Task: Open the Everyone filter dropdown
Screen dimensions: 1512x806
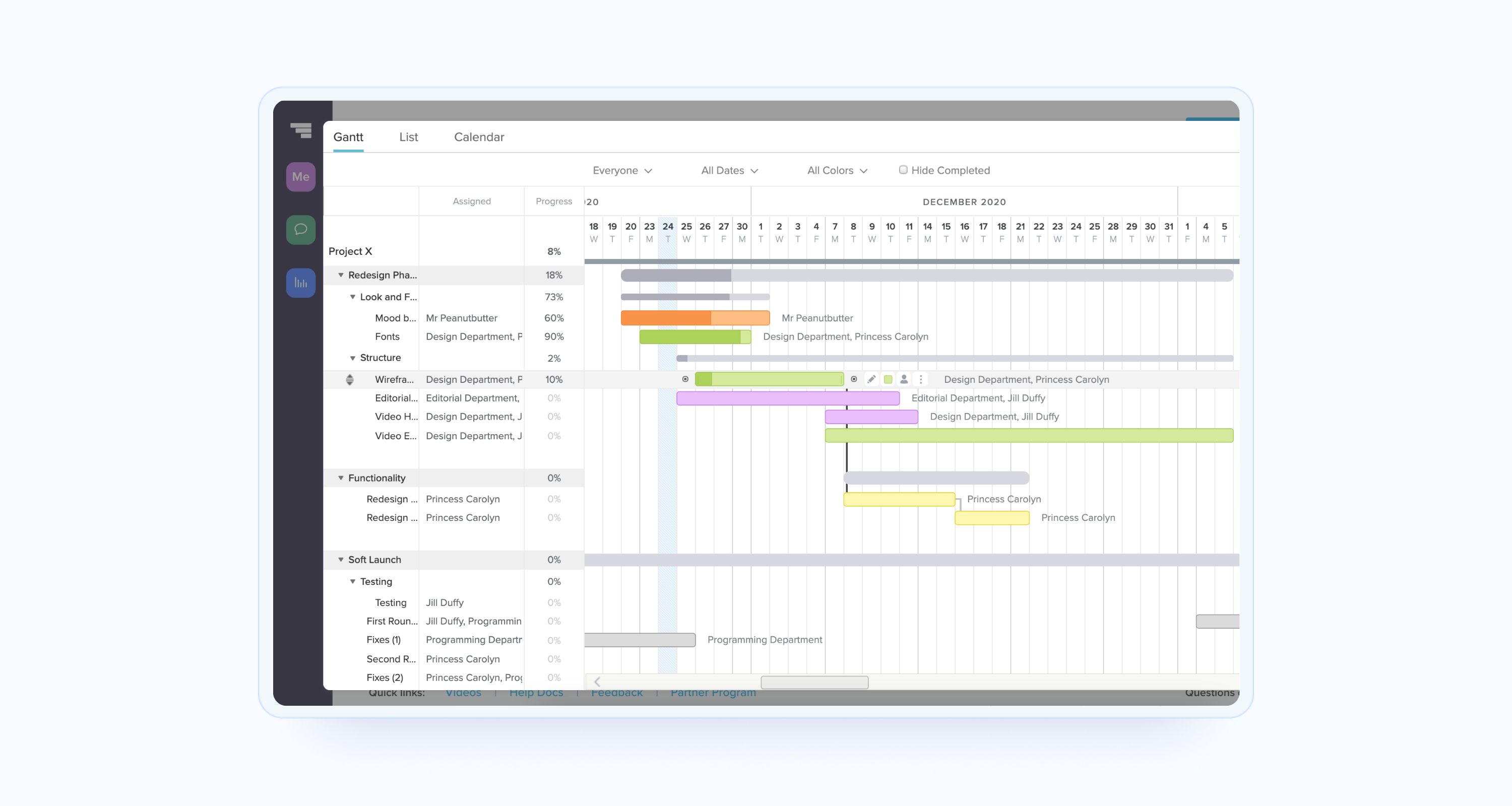Action: click(x=622, y=170)
